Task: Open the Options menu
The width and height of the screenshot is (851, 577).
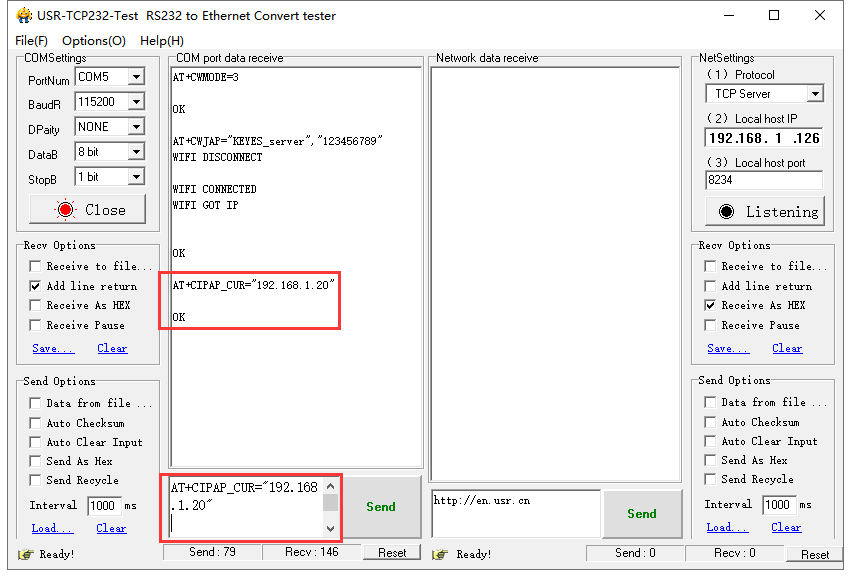Action: tap(94, 41)
